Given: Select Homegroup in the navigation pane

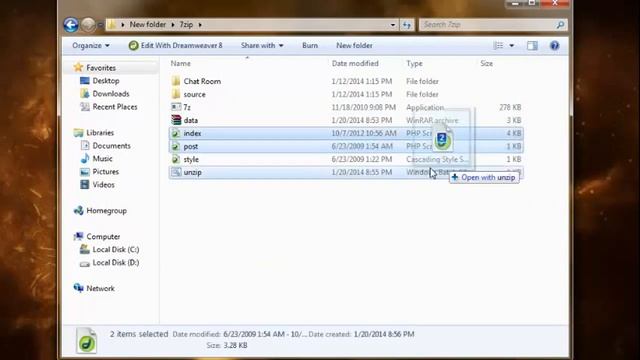Looking at the screenshot, I should click(106, 211).
